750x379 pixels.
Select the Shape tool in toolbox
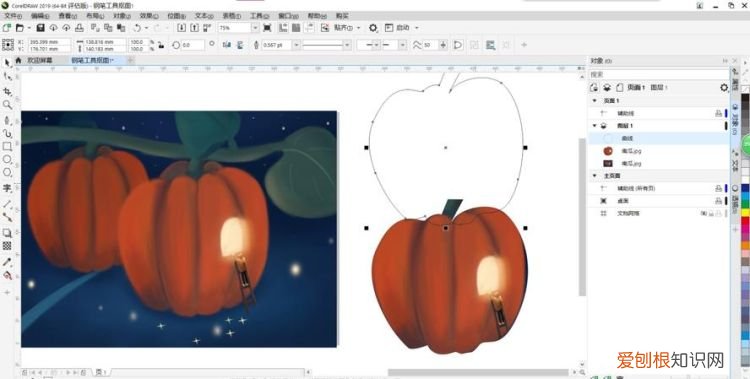(7, 77)
